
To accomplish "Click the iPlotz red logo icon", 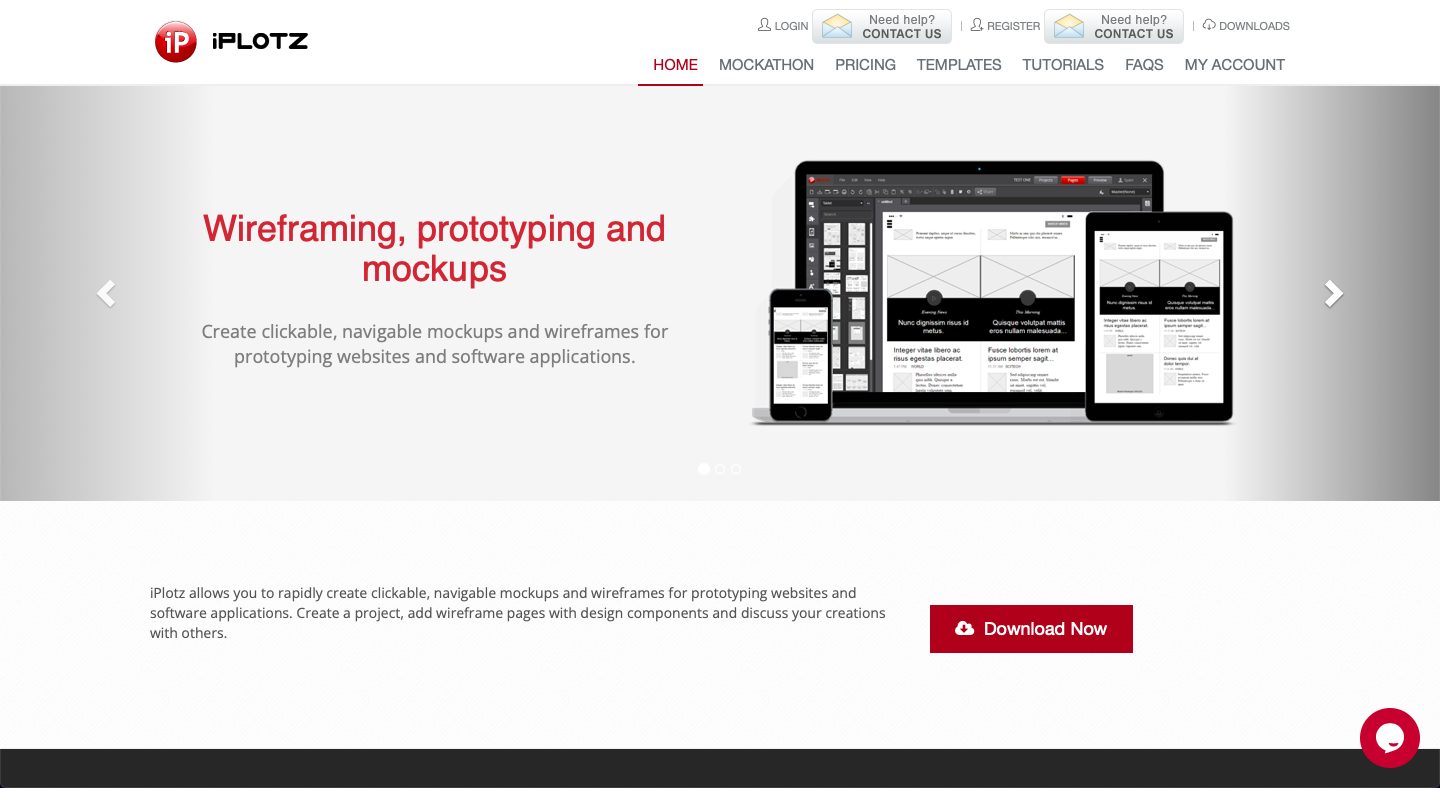I will click(x=176, y=41).
